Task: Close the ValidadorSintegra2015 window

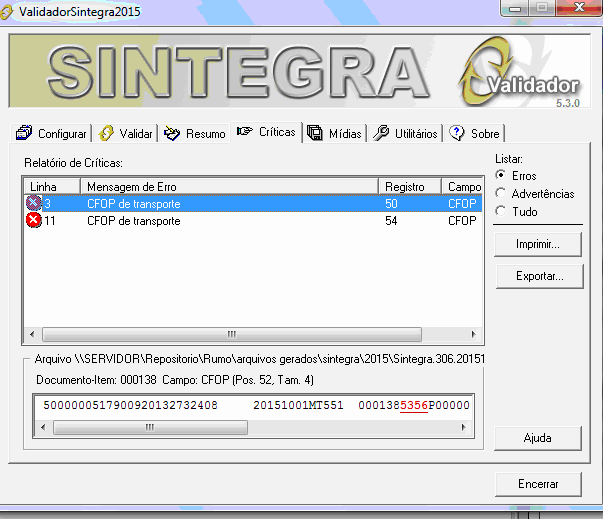Action: [579, 8]
